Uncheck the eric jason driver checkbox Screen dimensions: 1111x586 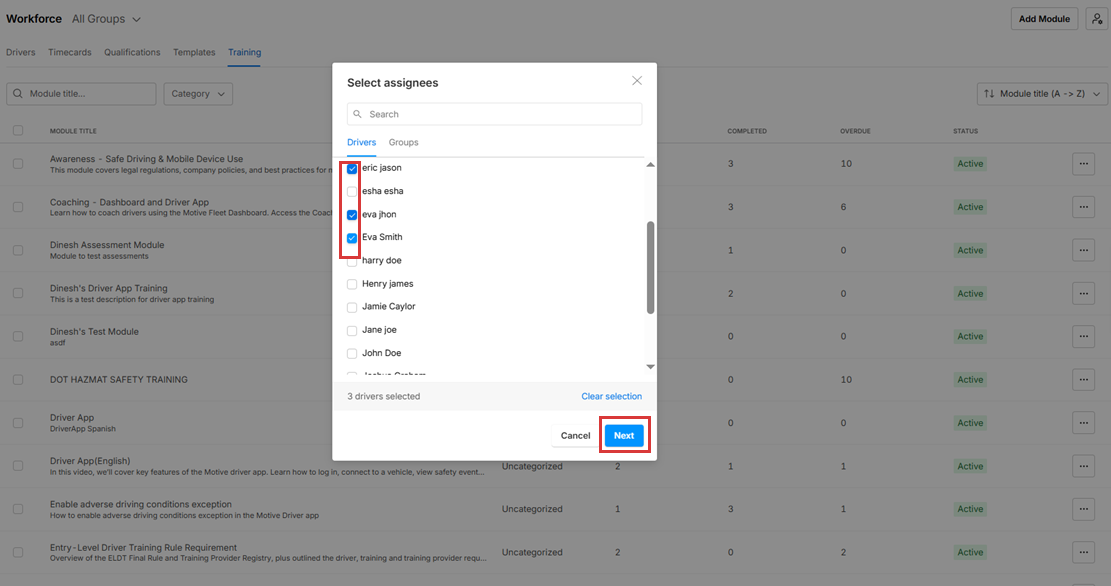352,168
